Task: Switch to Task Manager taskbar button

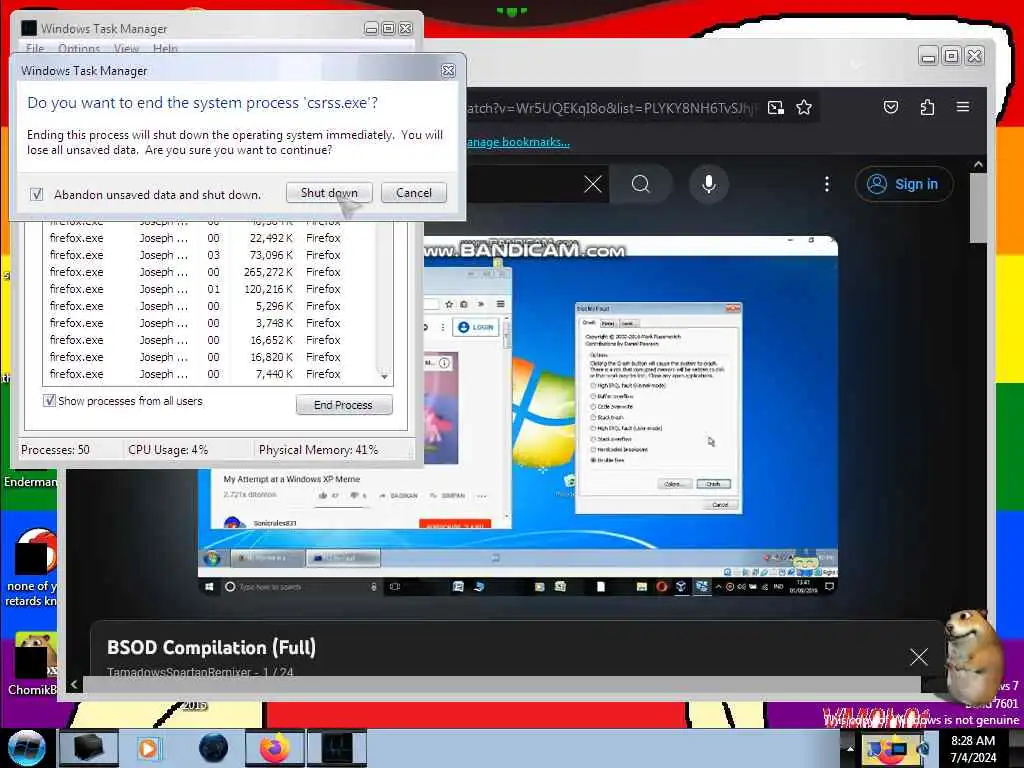Action: (337, 748)
